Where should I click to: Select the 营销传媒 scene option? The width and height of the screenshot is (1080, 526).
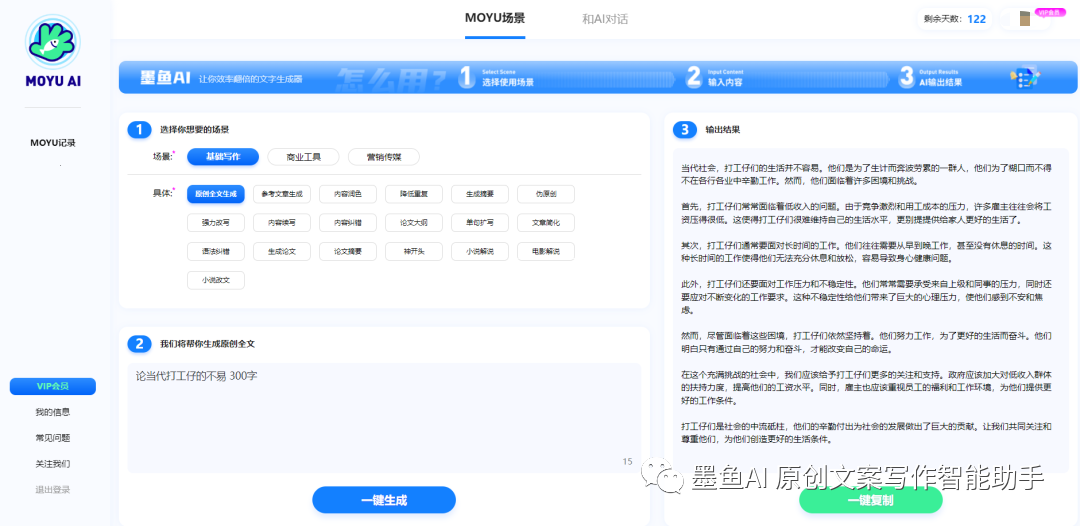coord(383,156)
